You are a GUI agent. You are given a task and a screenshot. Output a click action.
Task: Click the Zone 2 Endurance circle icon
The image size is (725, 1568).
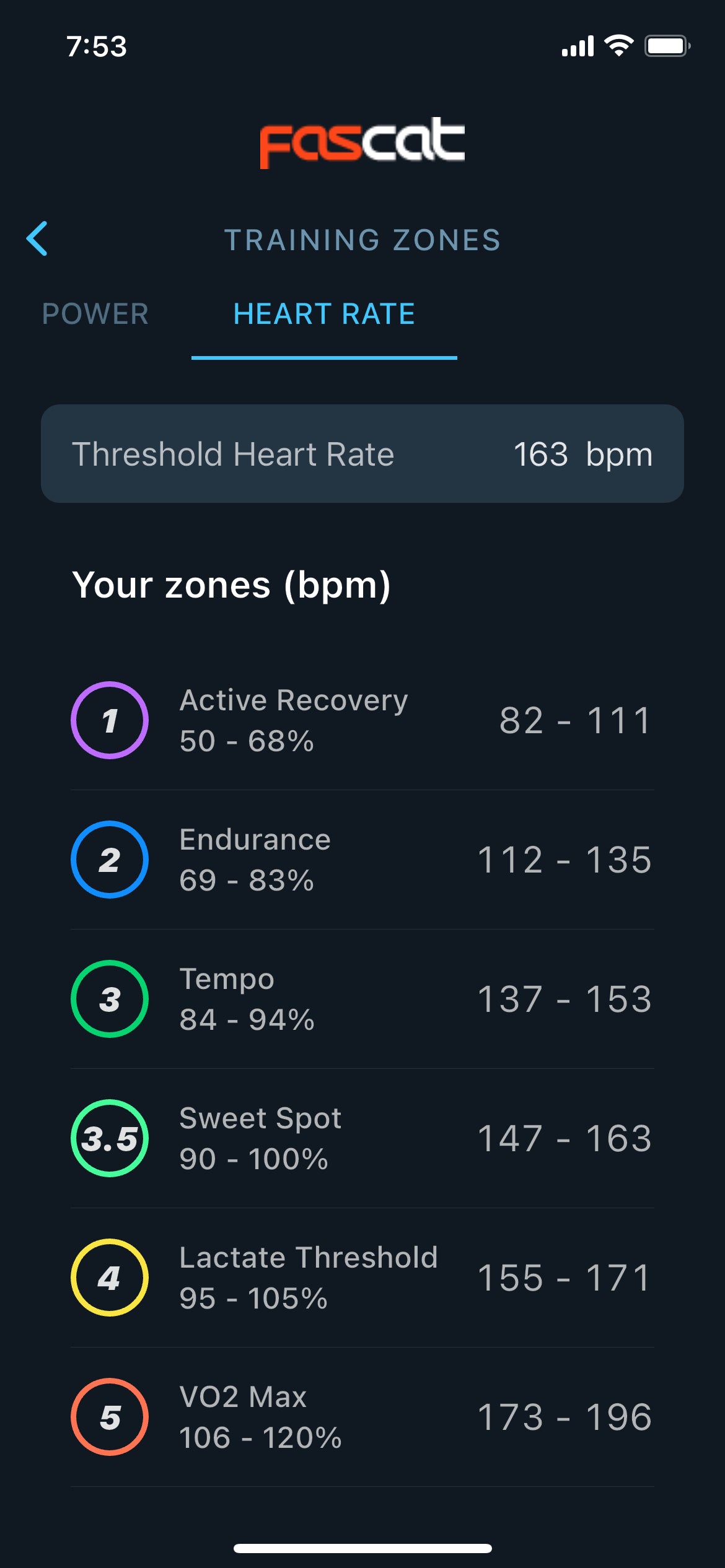coord(109,860)
